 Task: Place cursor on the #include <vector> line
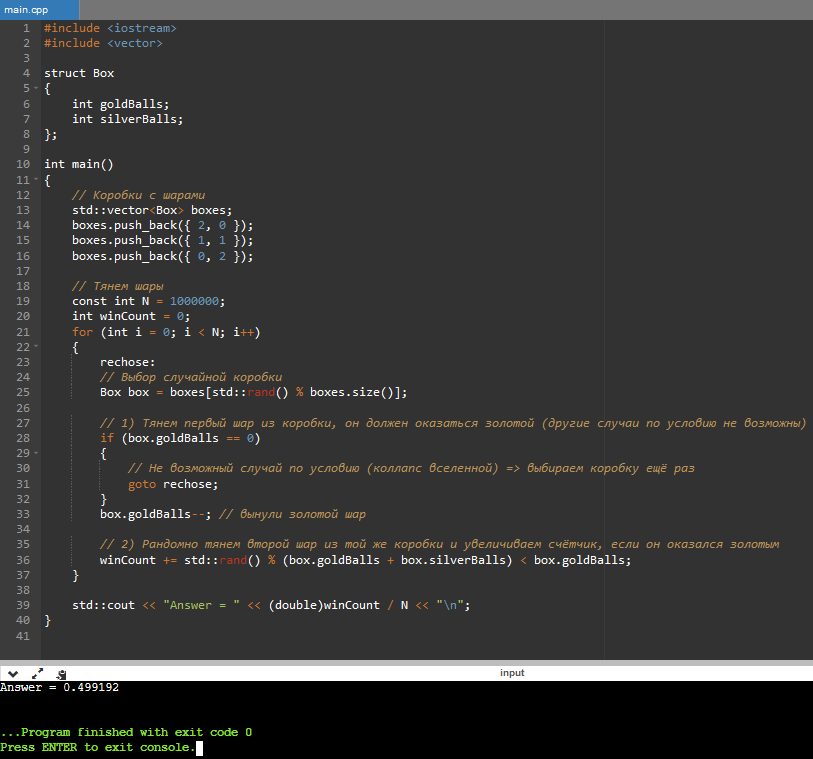103,43
